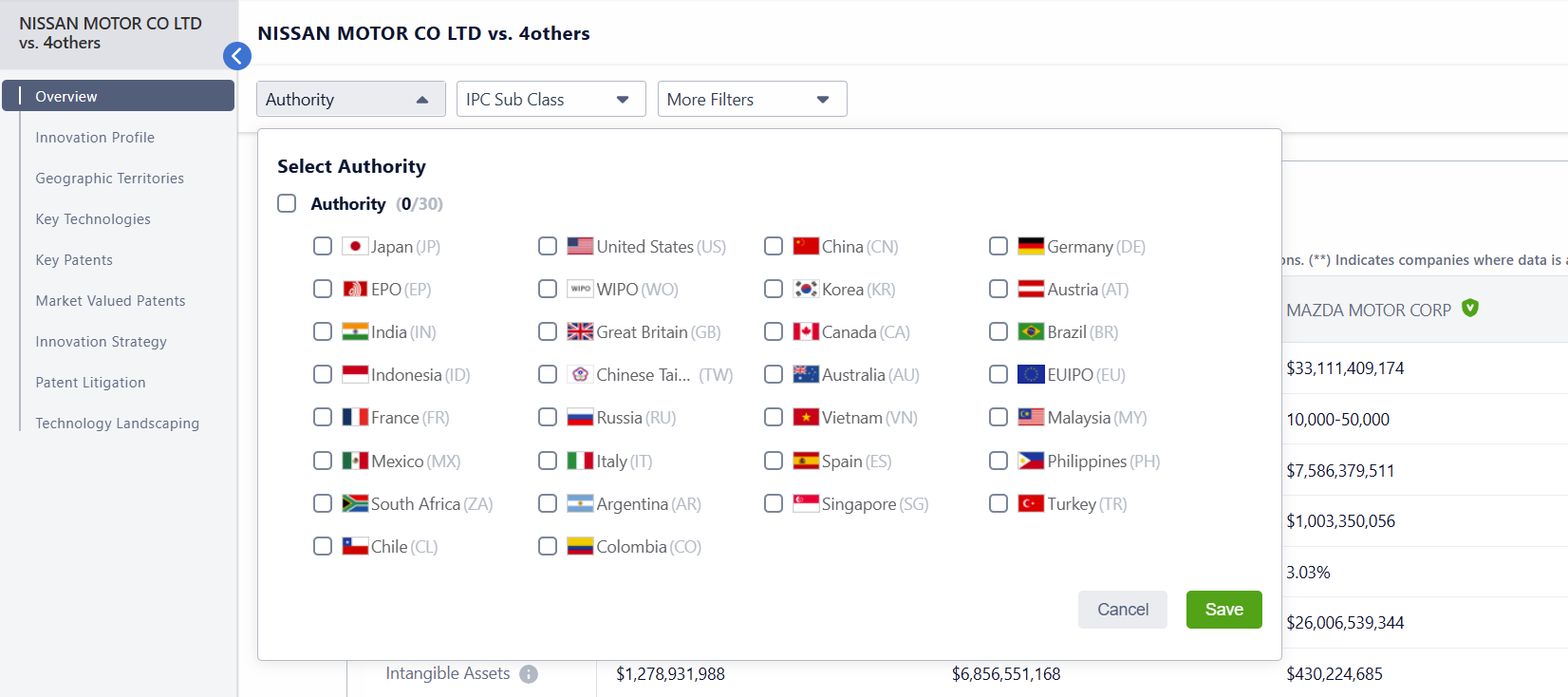Screen dimensions: 1568x697
Task: Open Innovation Profile in the sidebar
Action: (95, 138)
